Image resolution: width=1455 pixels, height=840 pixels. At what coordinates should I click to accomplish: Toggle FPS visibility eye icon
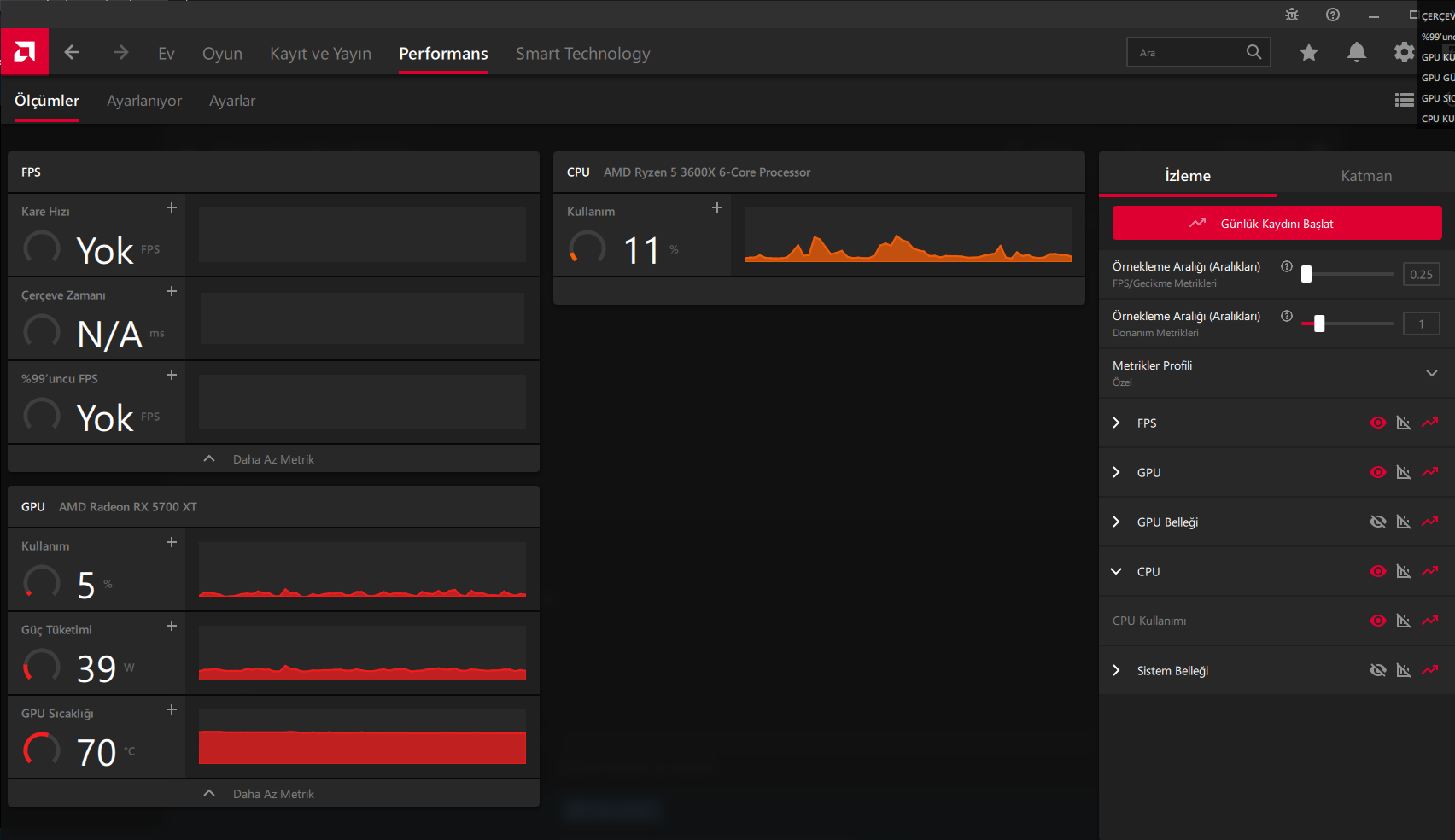coord(1377,423)
